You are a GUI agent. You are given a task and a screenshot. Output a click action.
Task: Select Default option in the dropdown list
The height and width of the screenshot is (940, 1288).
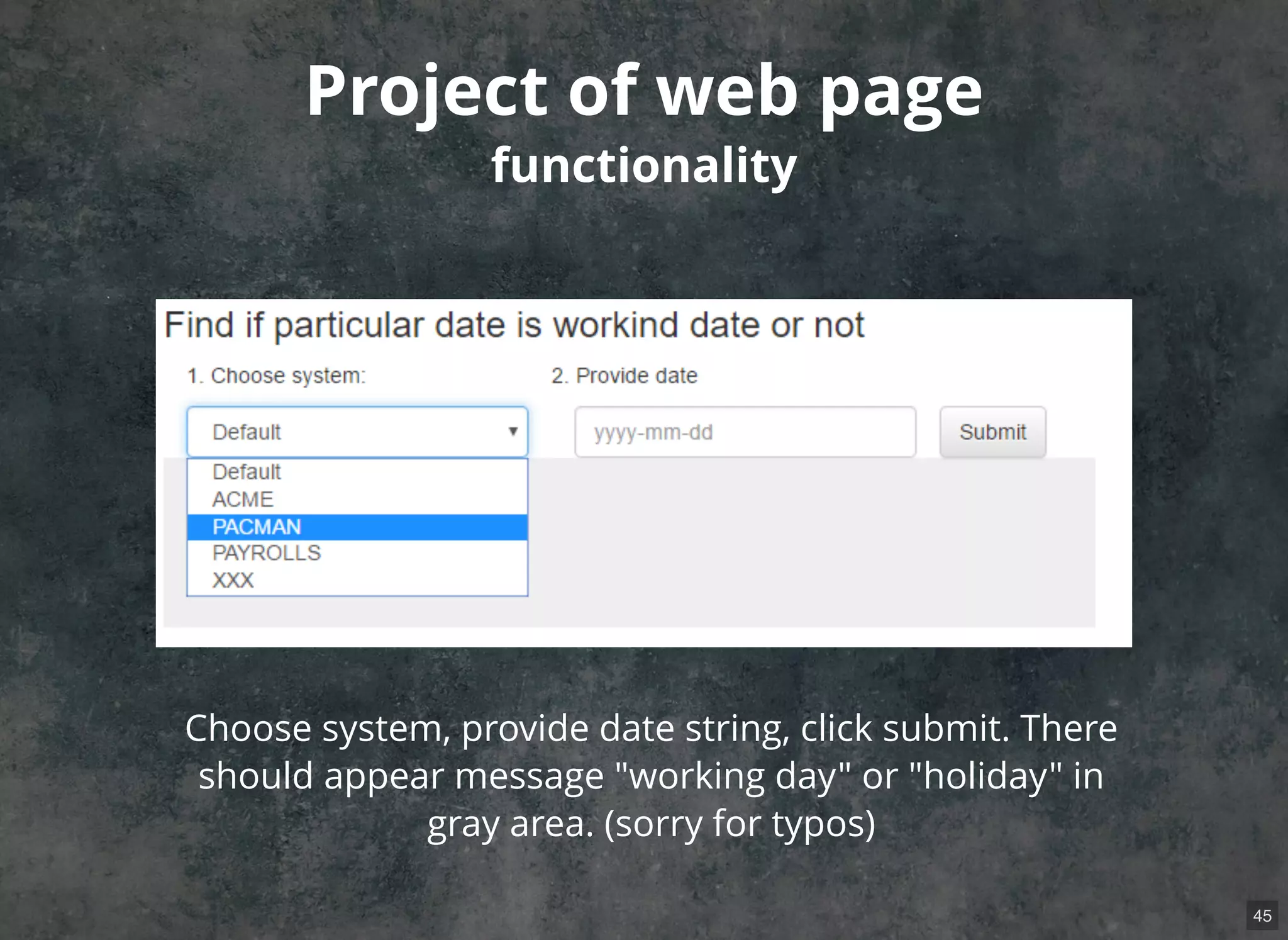click(357, 472)
